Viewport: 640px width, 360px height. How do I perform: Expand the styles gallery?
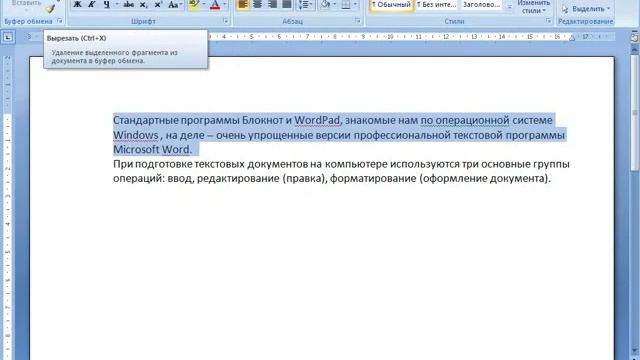pos(509,7)
